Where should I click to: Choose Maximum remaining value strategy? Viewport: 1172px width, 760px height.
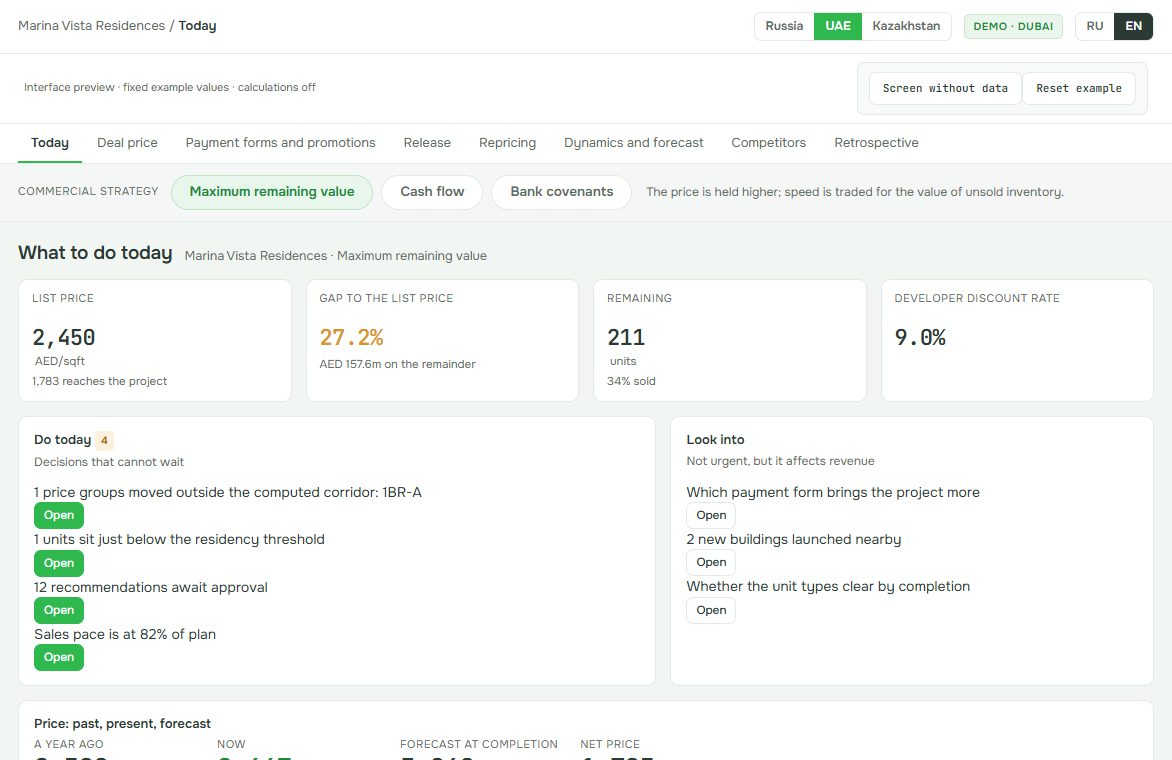tap(272, 192)
